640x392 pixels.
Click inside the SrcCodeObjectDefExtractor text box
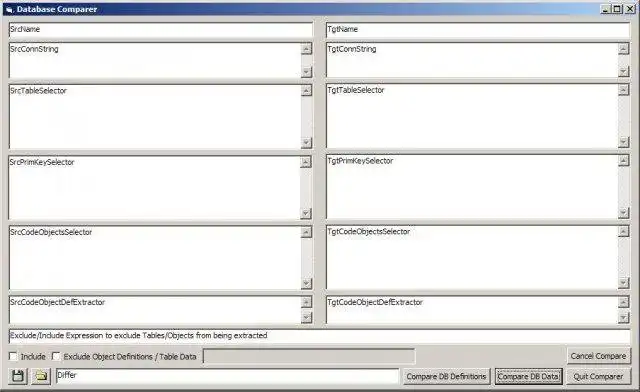(x=155, y=310)
